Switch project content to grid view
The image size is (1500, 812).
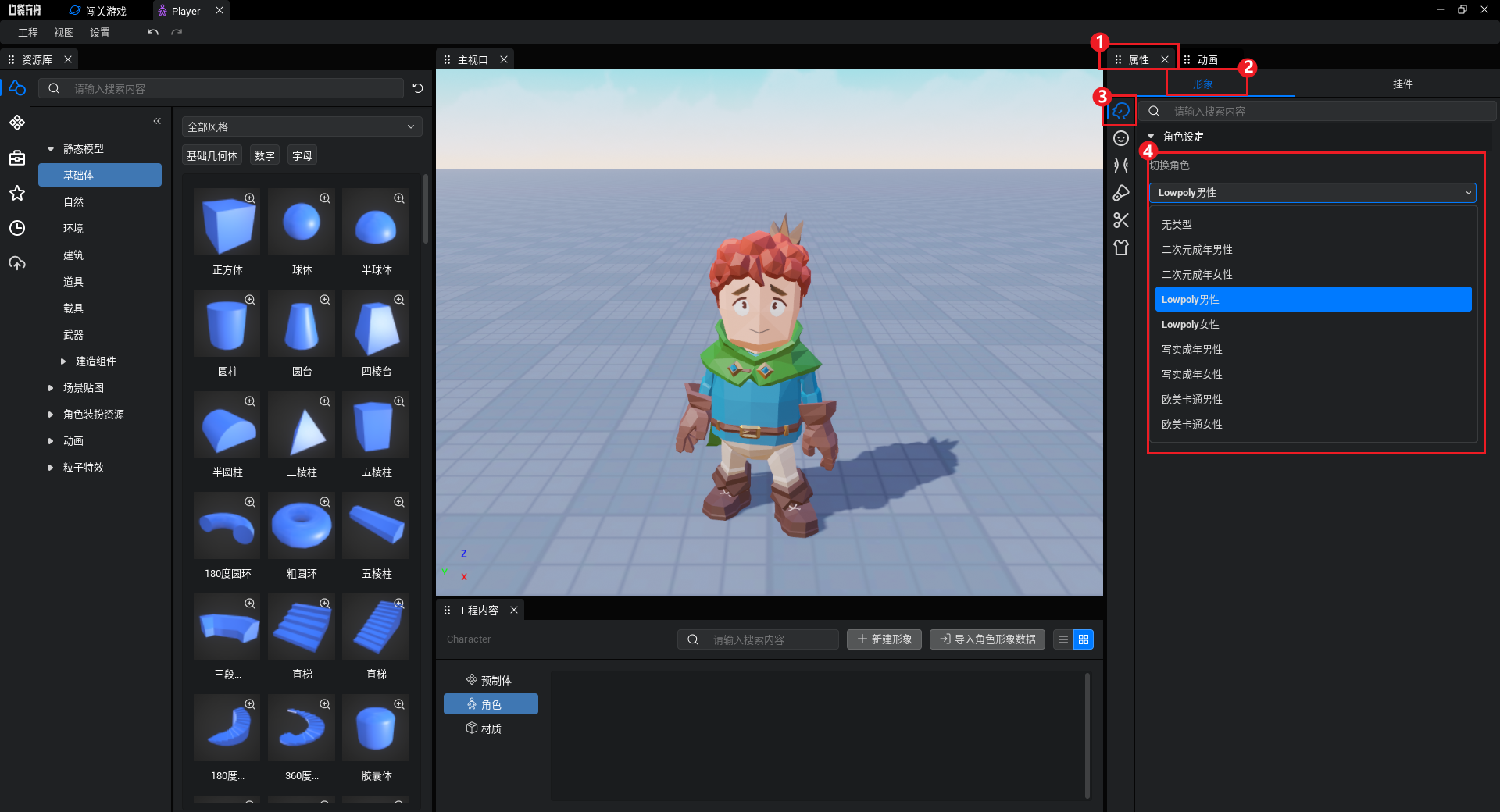pyautogui.click(x=1084, y=639)
